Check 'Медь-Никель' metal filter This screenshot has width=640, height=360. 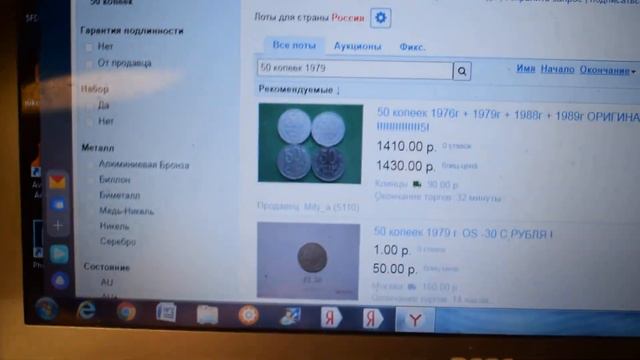pyautogui.click(x=92, y=211)
